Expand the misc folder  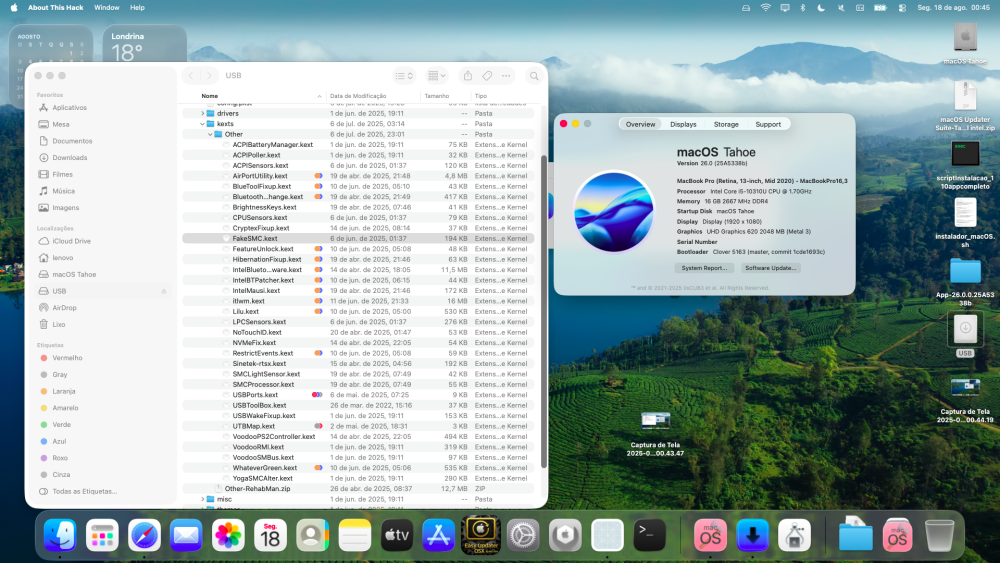[x=203, y=499]
